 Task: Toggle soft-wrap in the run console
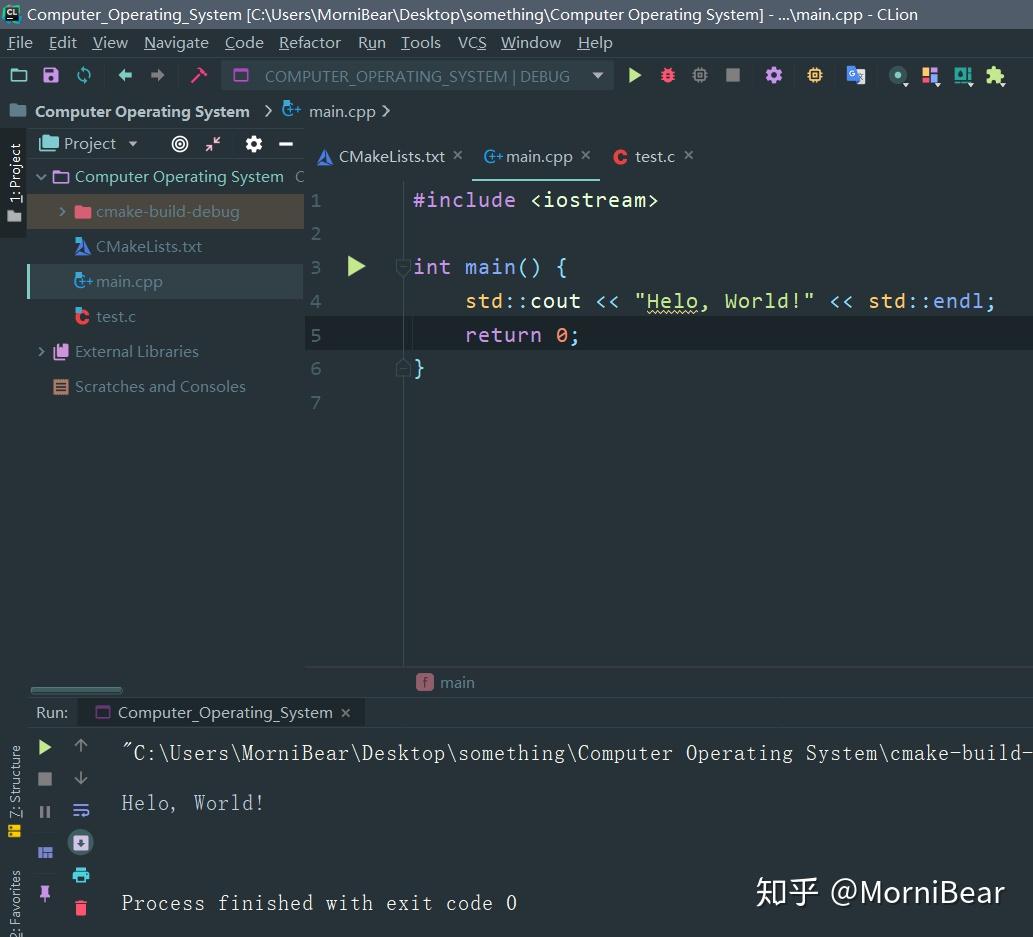tap(80, 811)
